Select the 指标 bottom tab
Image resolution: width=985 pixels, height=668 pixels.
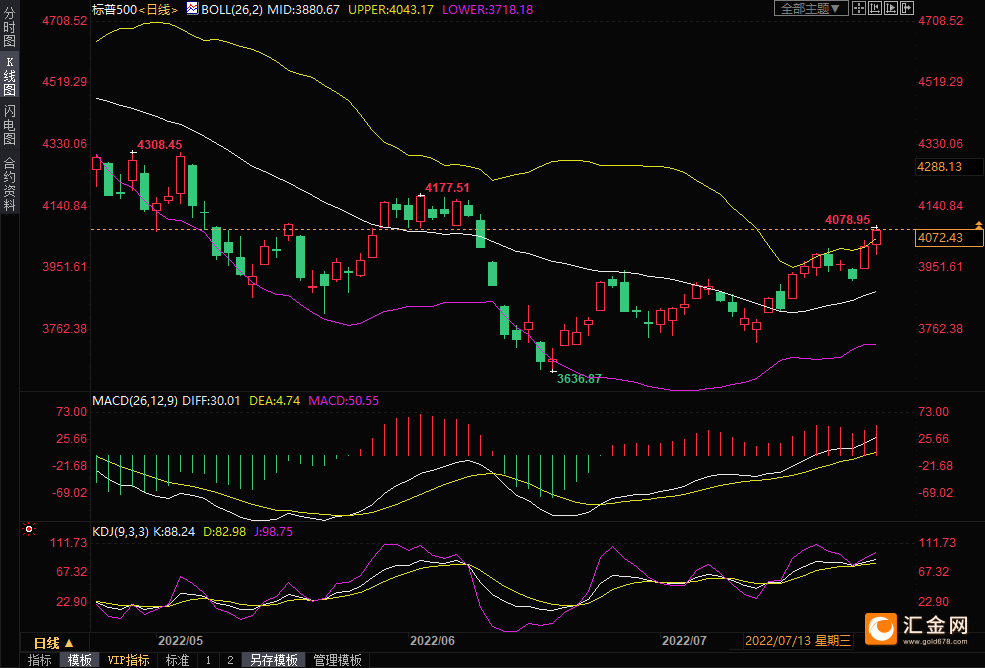(x=39, y=660)
